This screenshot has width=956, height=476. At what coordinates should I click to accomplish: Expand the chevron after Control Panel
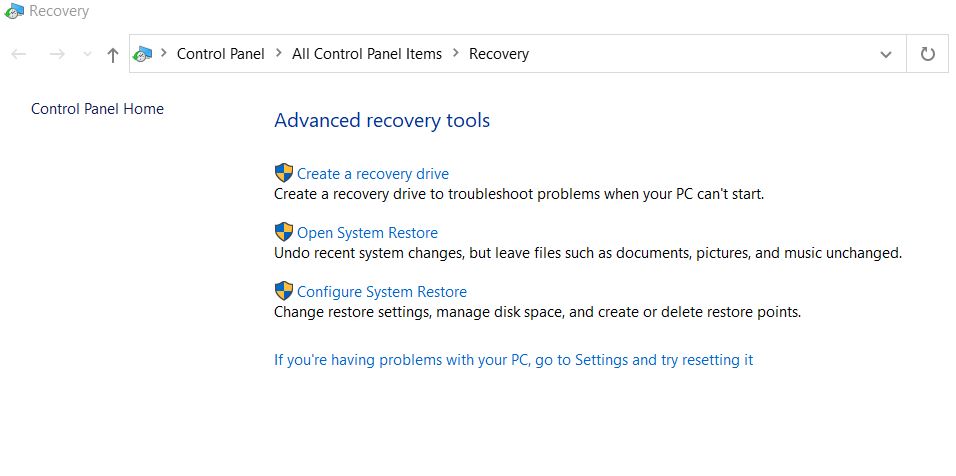[x=279, y=53]
